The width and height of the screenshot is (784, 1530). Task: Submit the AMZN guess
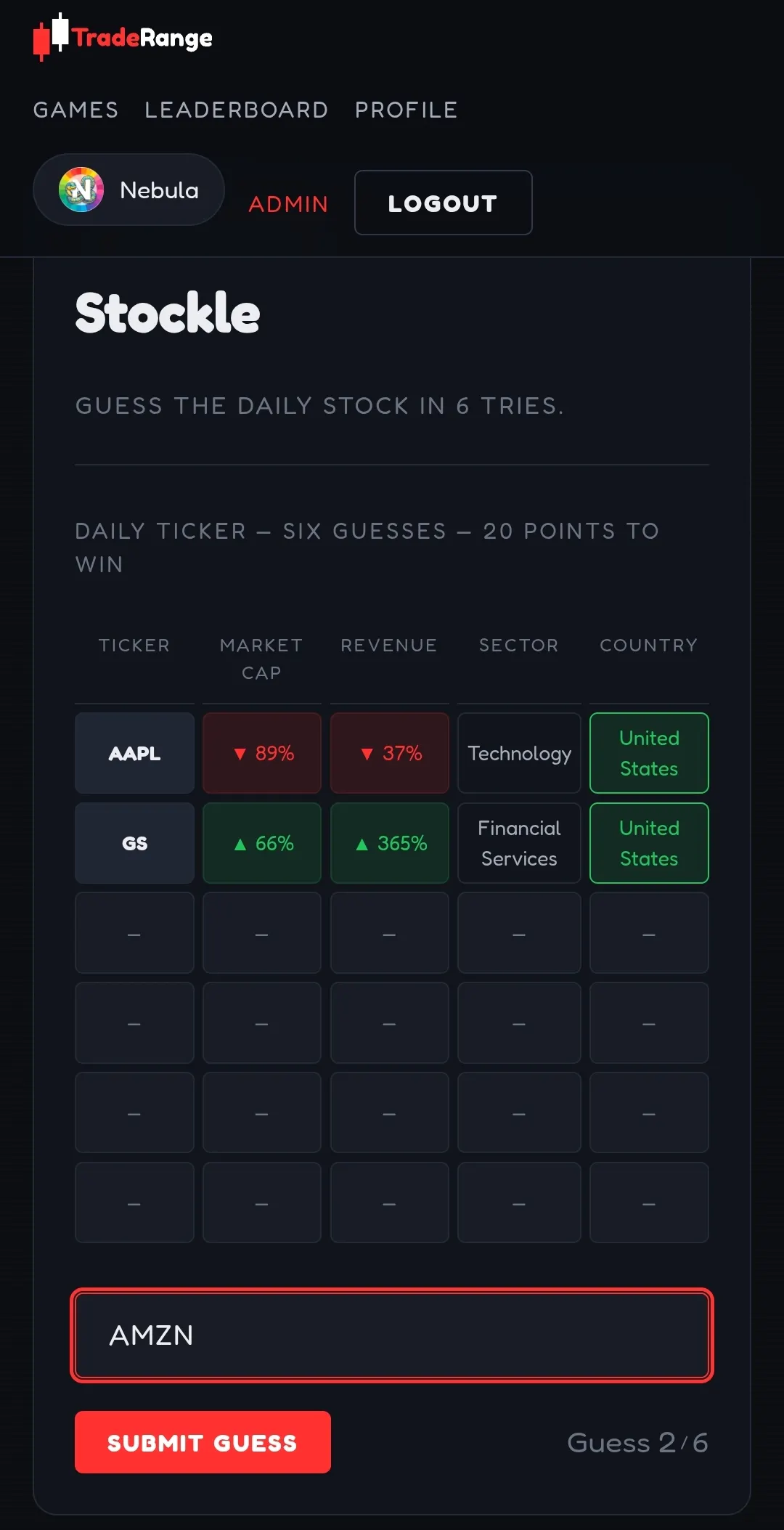(203, 1442)
